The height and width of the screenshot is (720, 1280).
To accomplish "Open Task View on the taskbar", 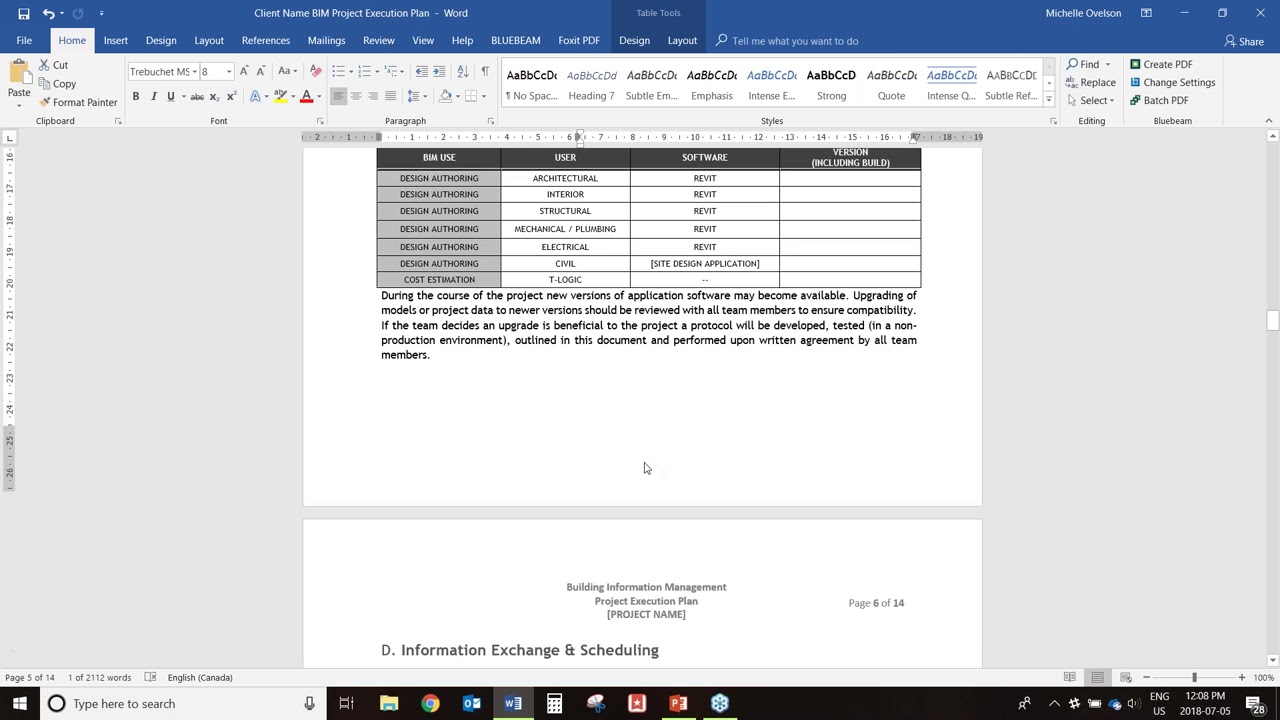I will tap(346, 703).
